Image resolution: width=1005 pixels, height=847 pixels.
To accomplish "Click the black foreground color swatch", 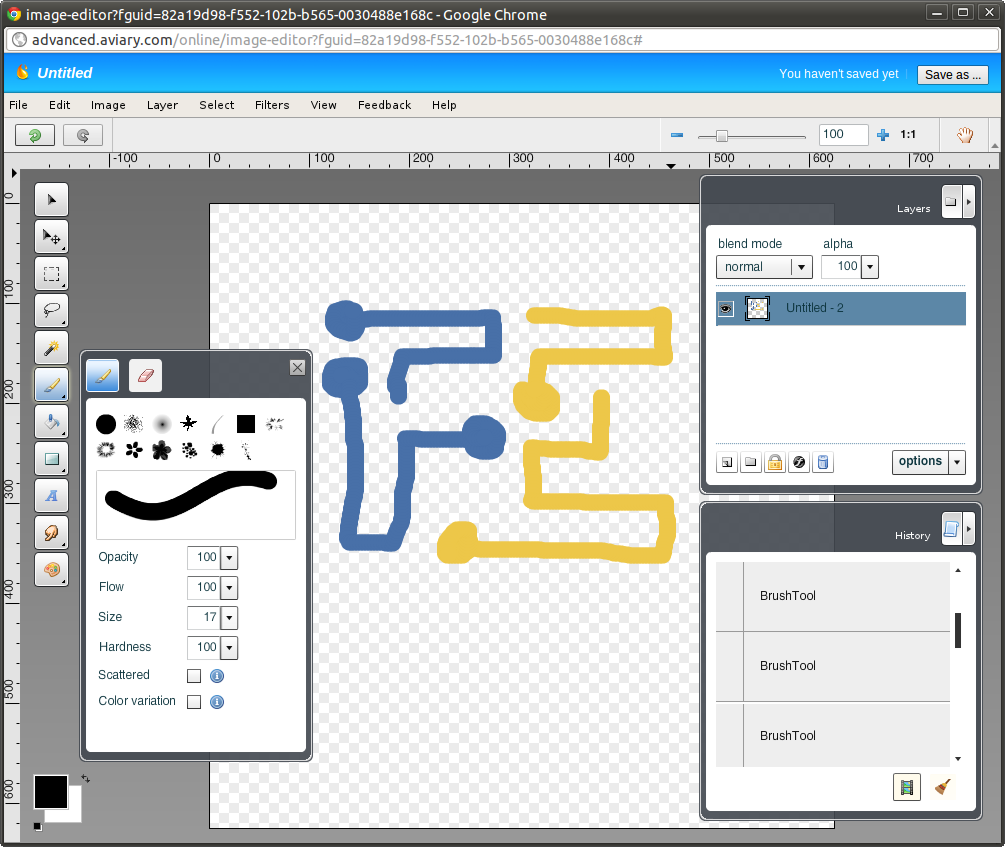I will tap(50, 791).
